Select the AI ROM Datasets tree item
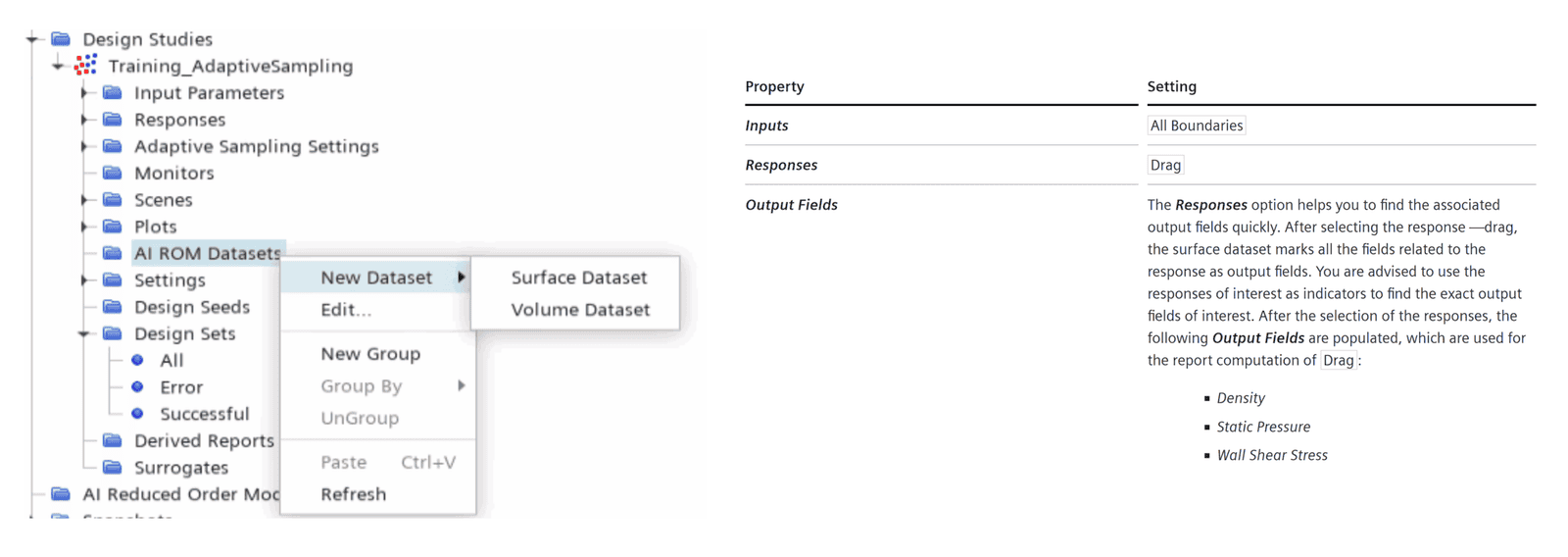 click(207, 253)
